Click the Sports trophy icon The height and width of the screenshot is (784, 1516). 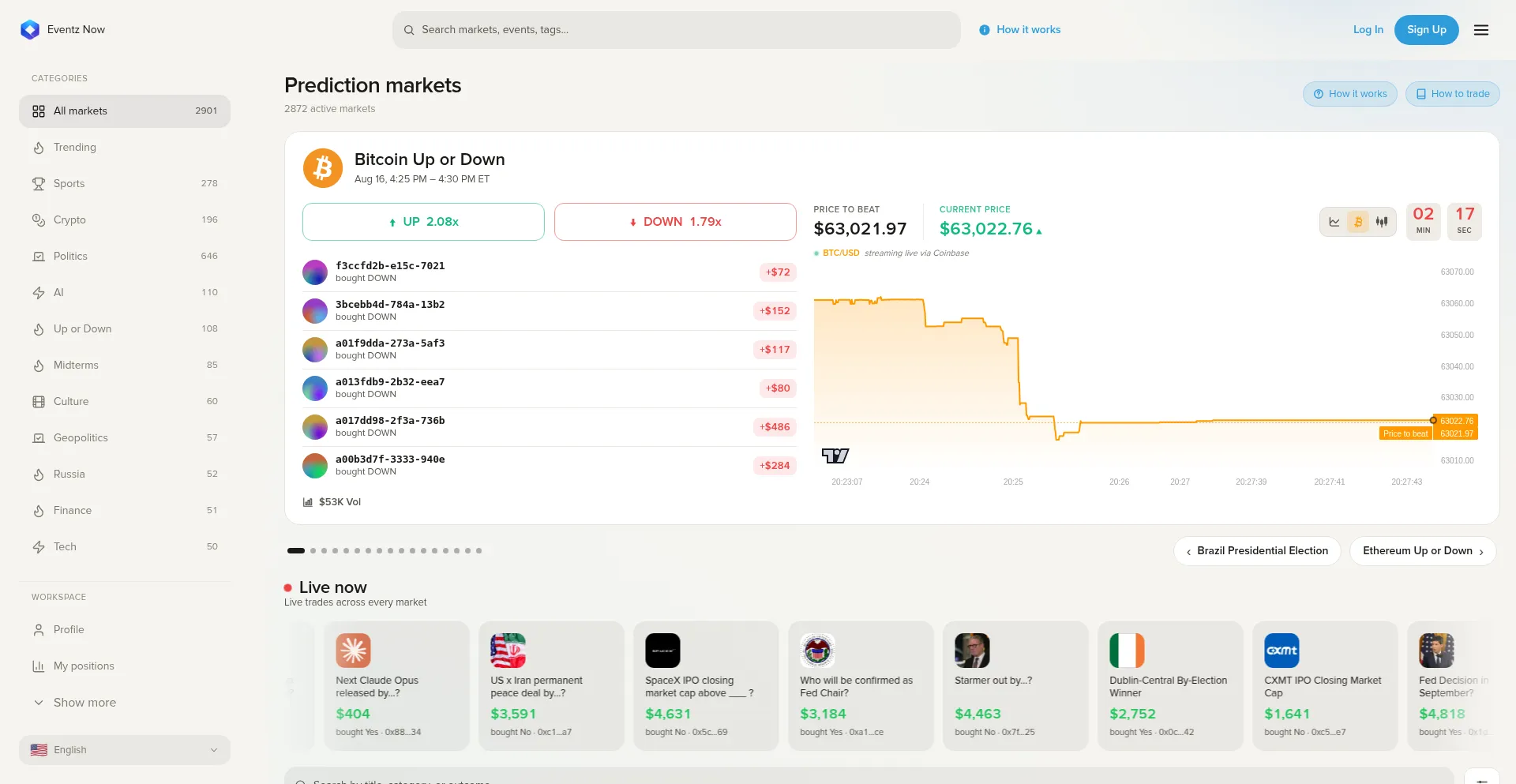pyautogui.click(x=39, y=184)
